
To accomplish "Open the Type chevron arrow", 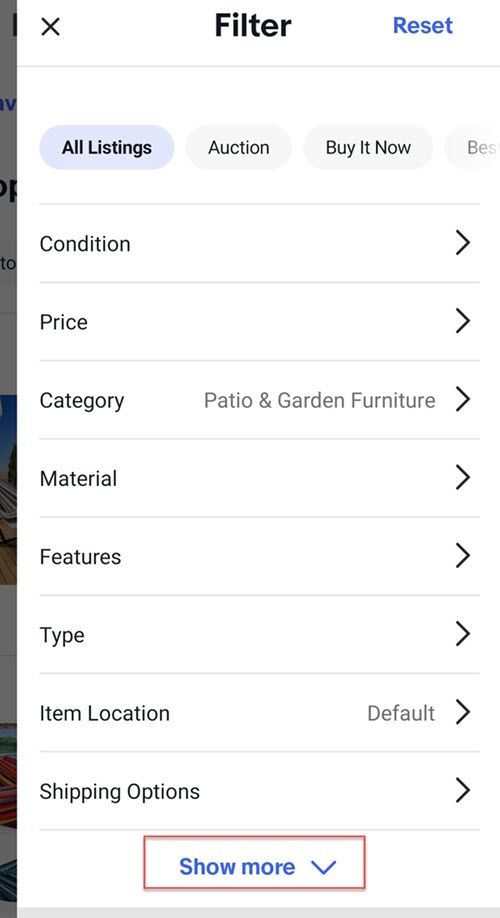I will click(x=463, y=634).
